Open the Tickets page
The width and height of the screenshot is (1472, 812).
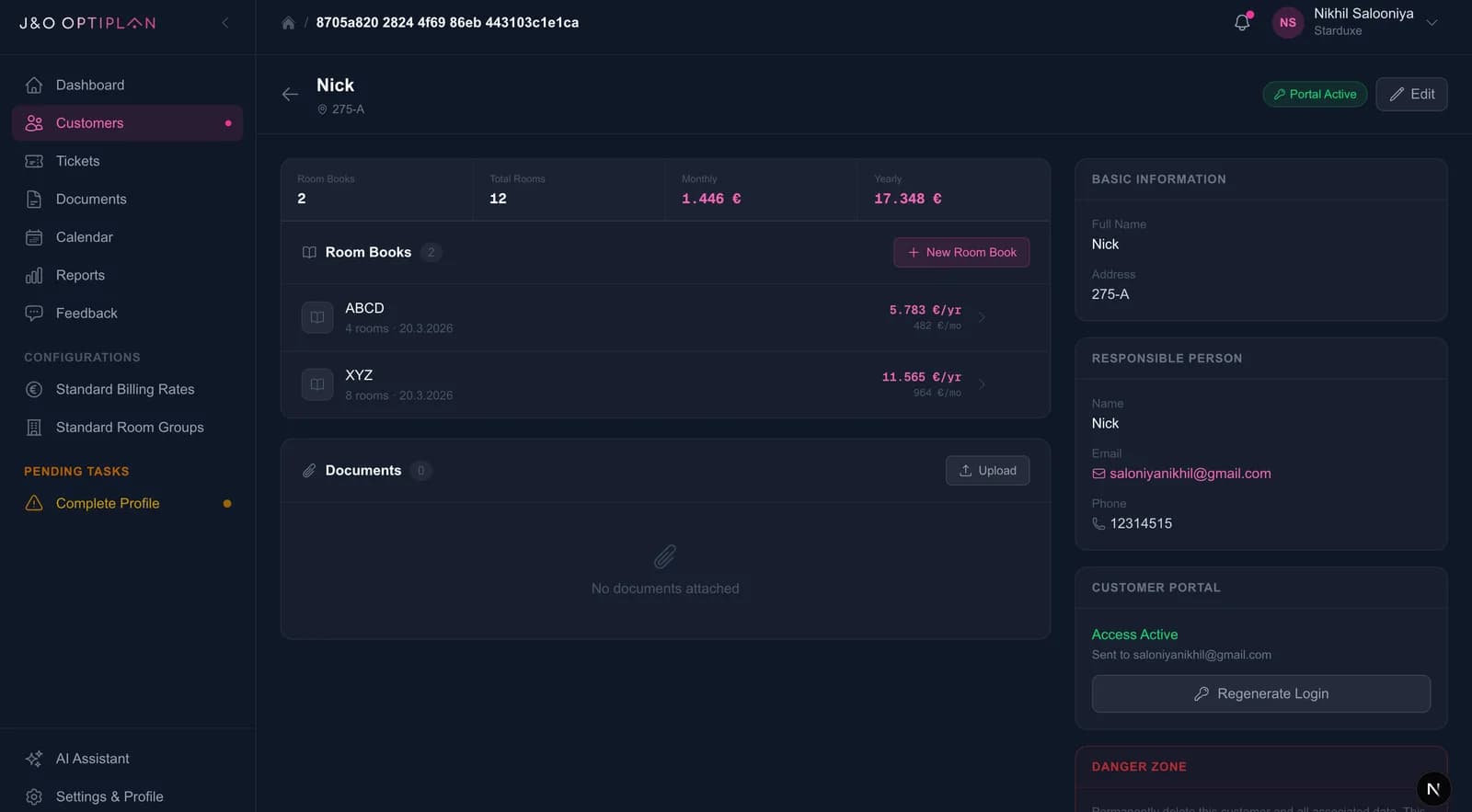(x=127, y=161)
